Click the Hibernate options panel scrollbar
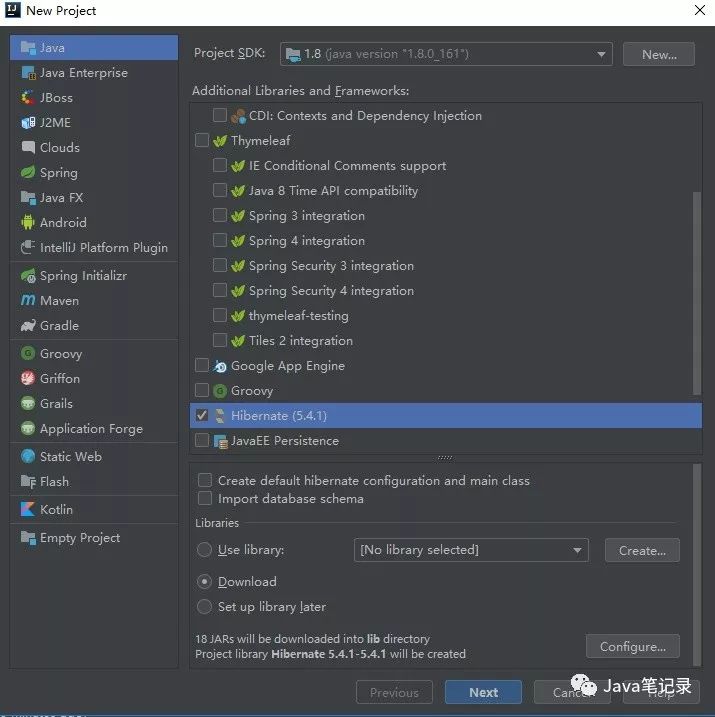This screenshot has height=717, width=715. tap(697, 565)
